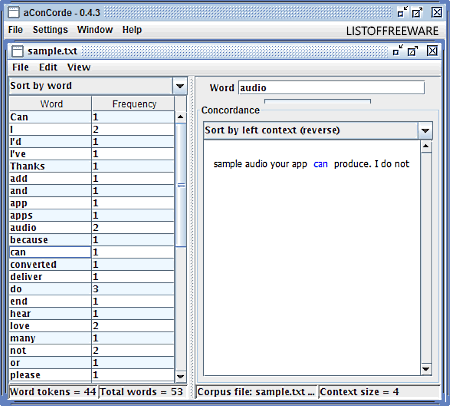Iconify the sample.txt internal window
Viewport: 450px width, 406px height.
click(x=397, y=51)
